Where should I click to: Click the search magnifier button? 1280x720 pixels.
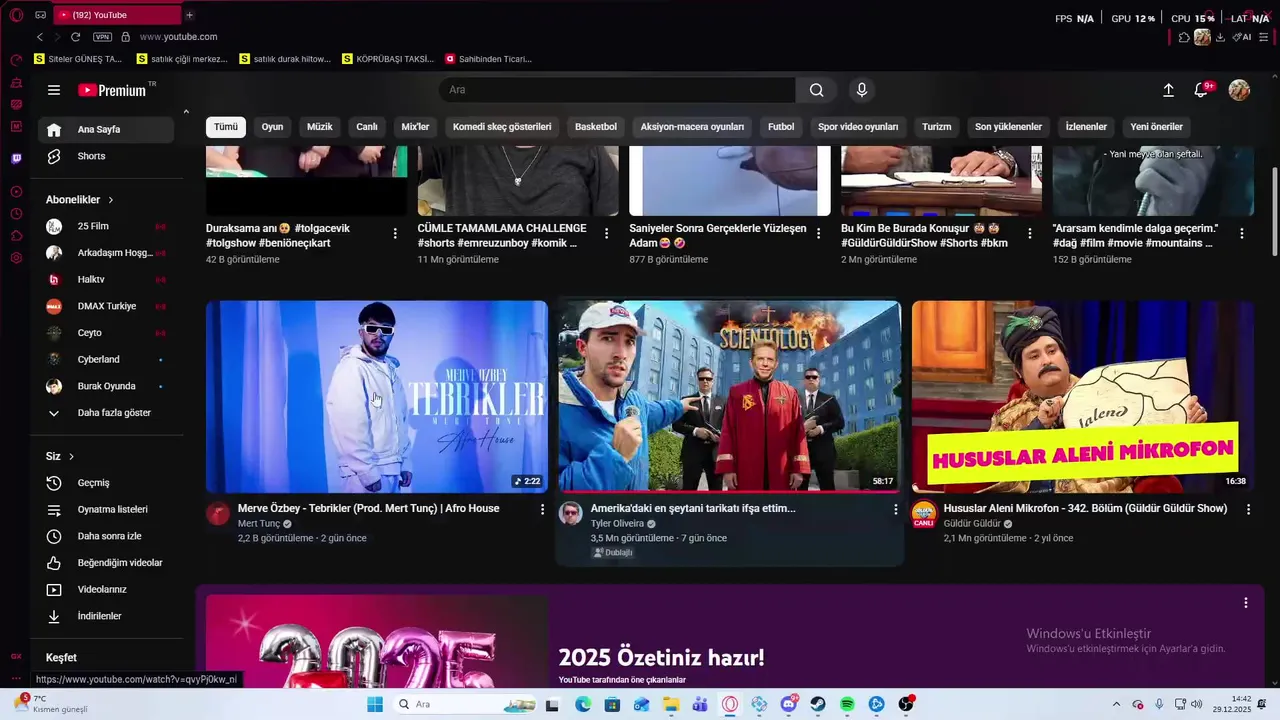[x=817, y=90]
